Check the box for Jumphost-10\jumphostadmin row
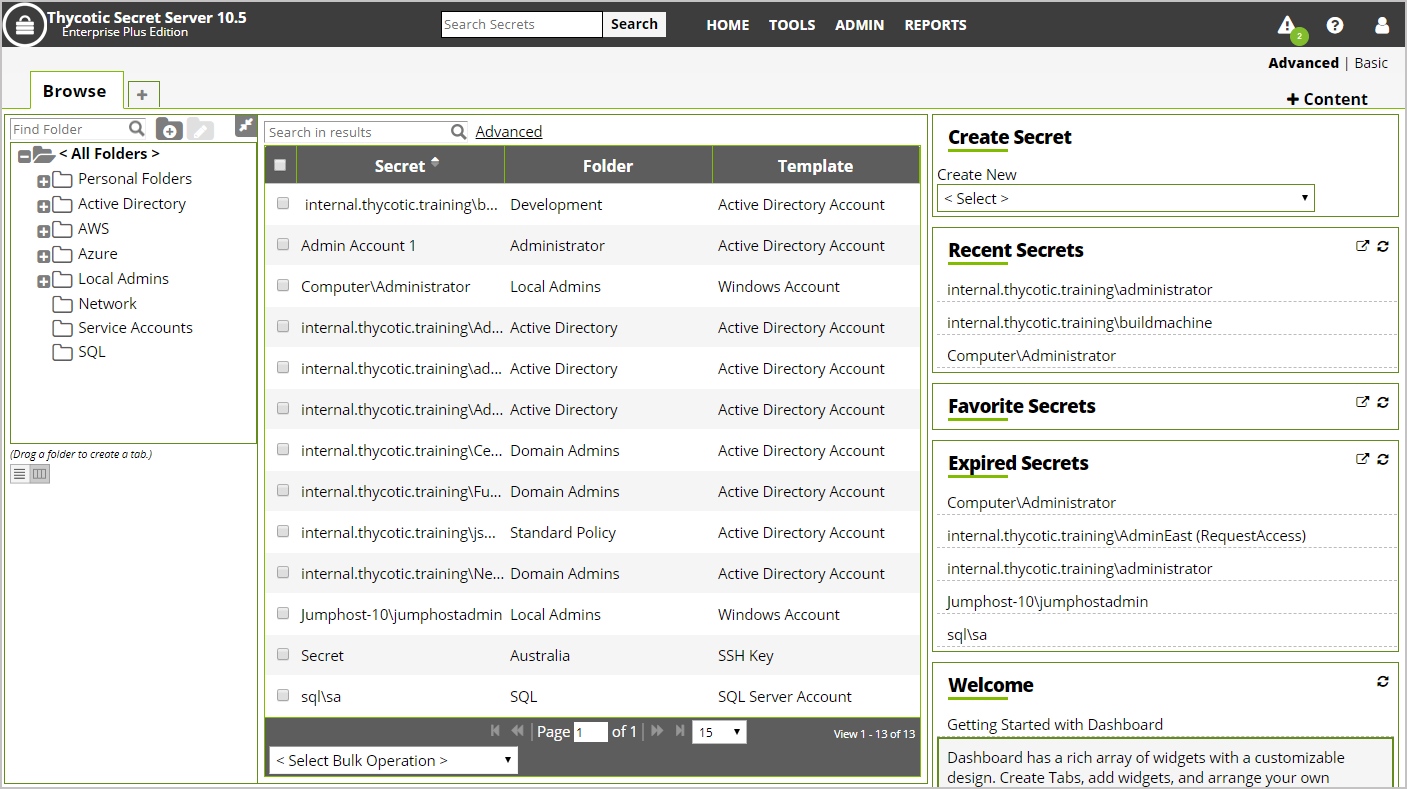The height and width of the screenshot is (789, 1407). (x=283, y=613)
